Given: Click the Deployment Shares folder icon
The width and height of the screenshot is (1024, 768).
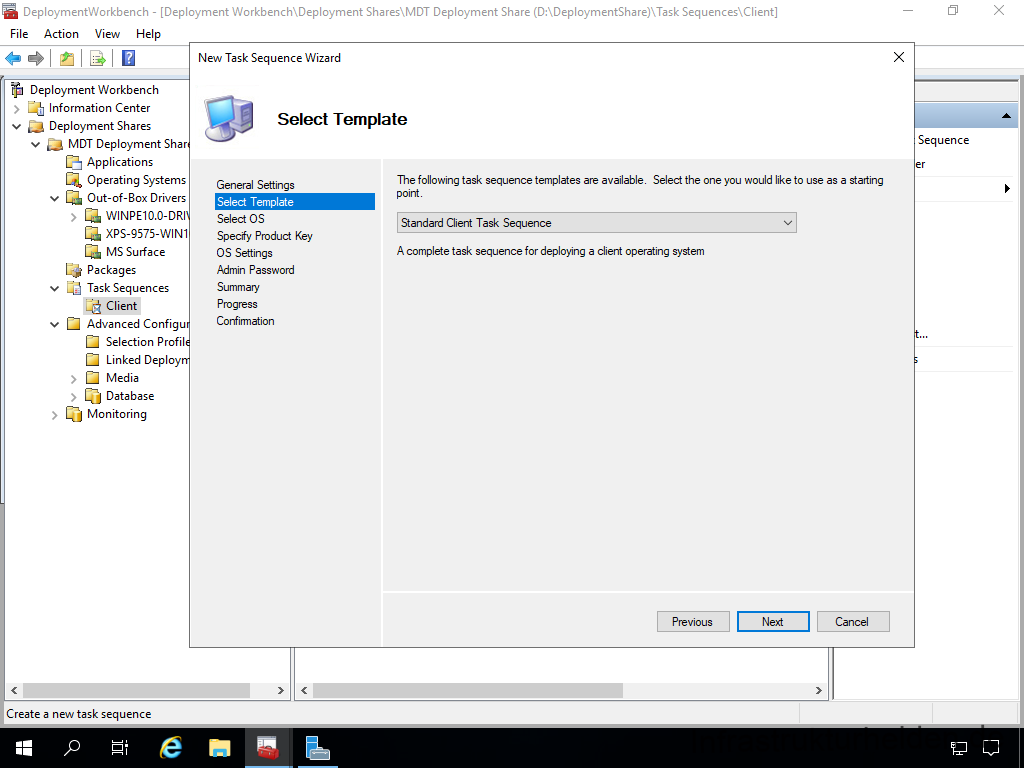Looking at the screenshot, I should click(37, 126).
